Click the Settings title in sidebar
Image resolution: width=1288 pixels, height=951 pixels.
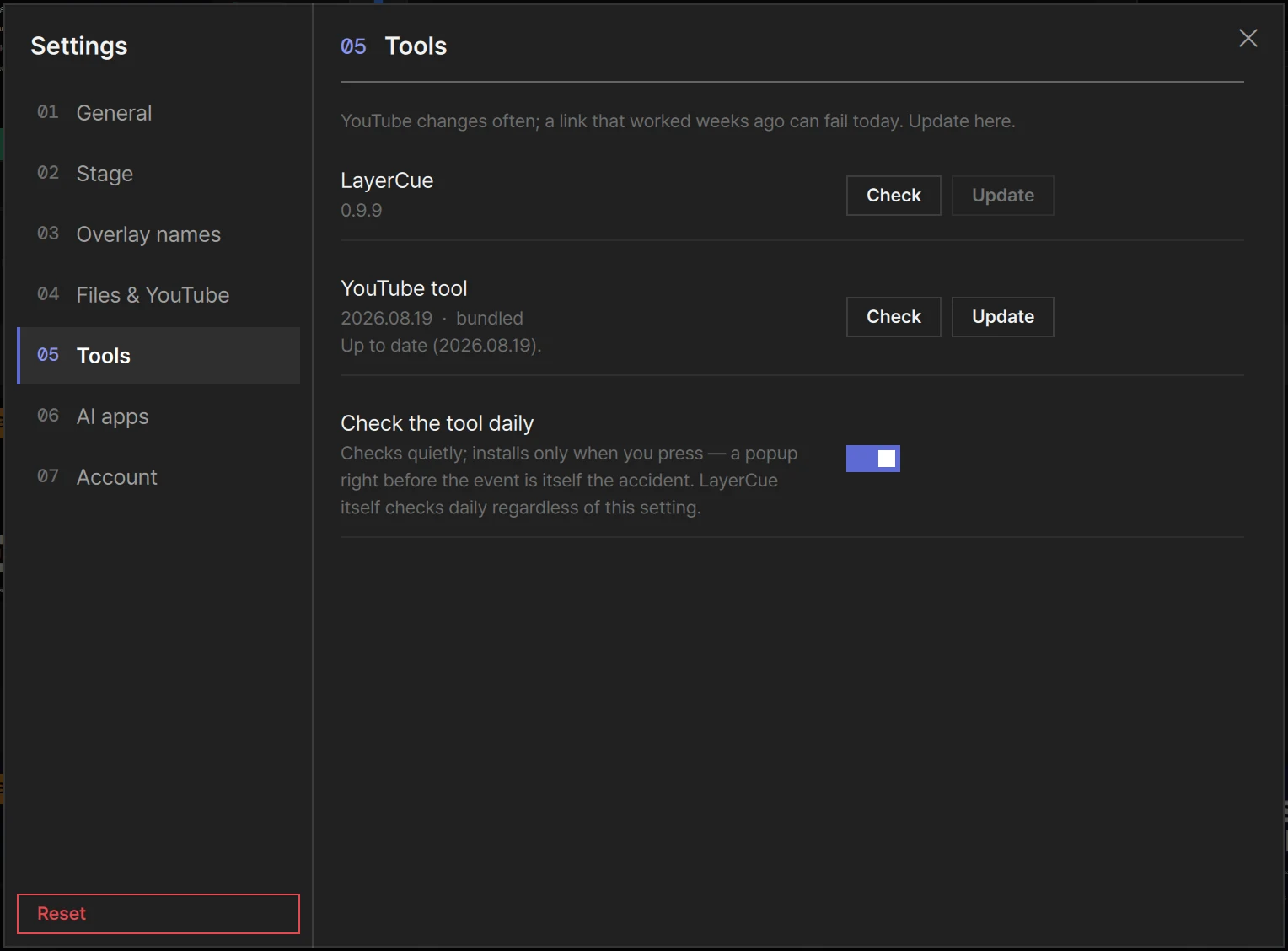click(79, 46)
